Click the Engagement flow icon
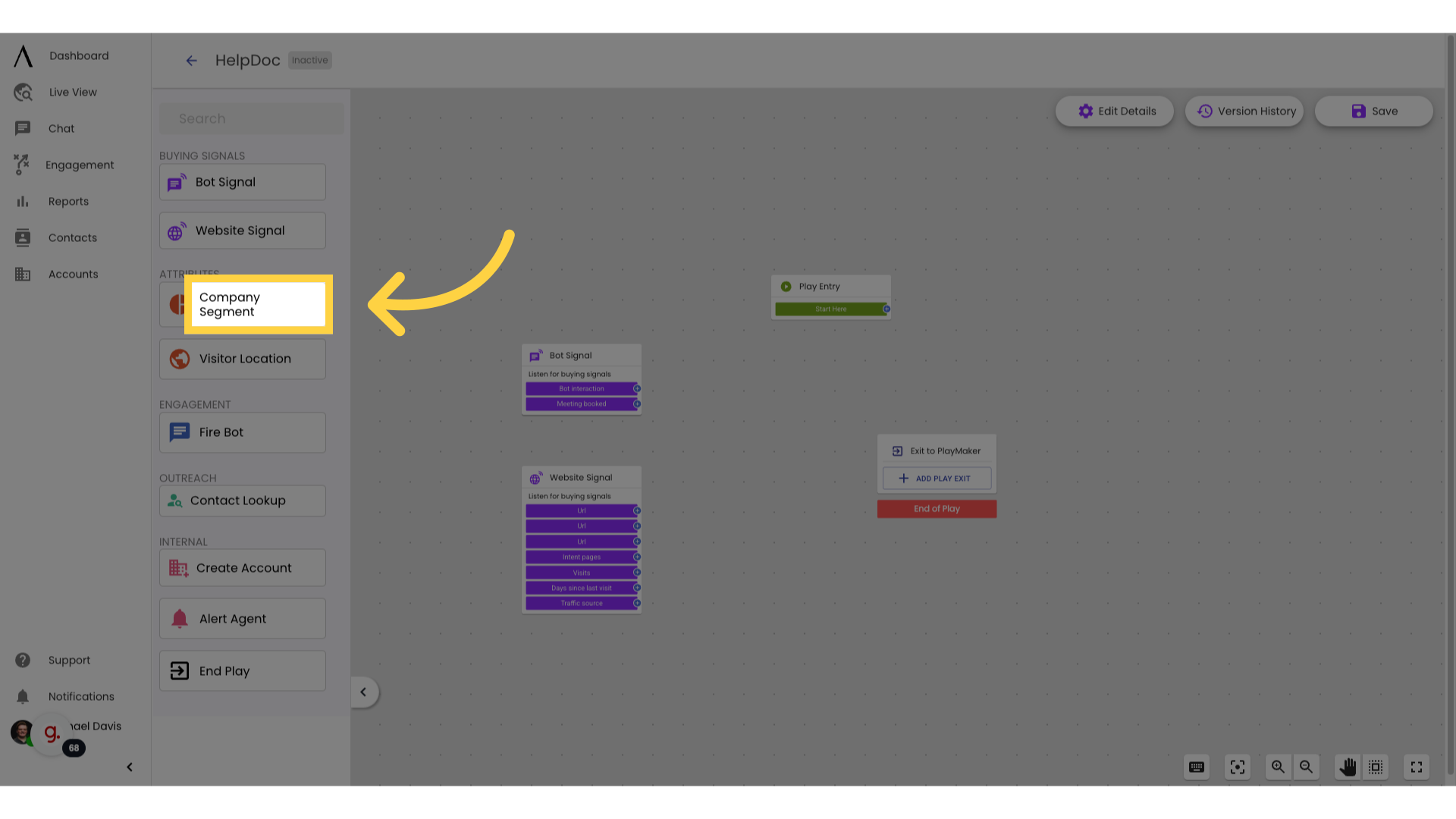 click(x=22, y=165)
